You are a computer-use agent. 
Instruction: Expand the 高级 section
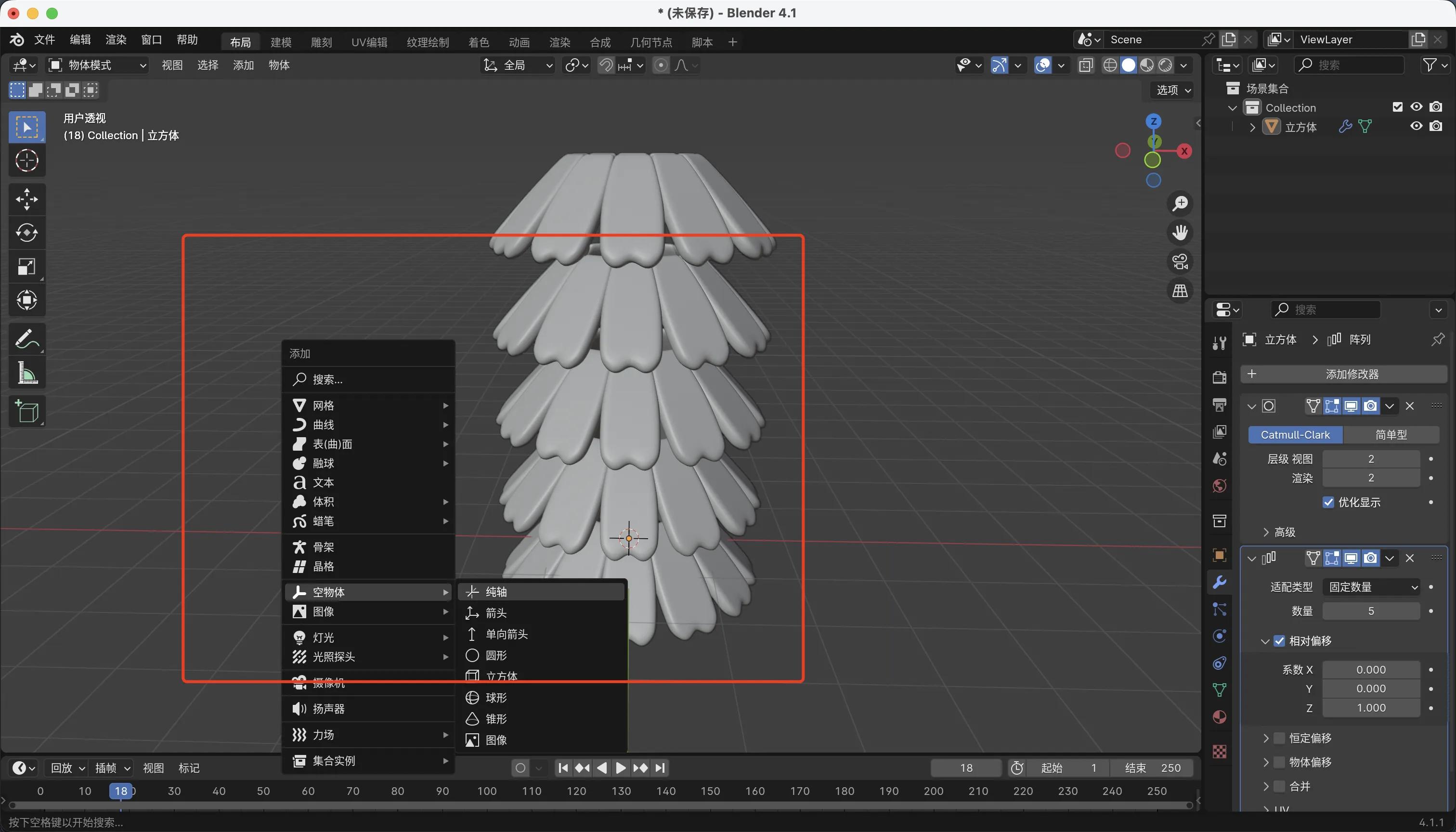coord(1280,532)
